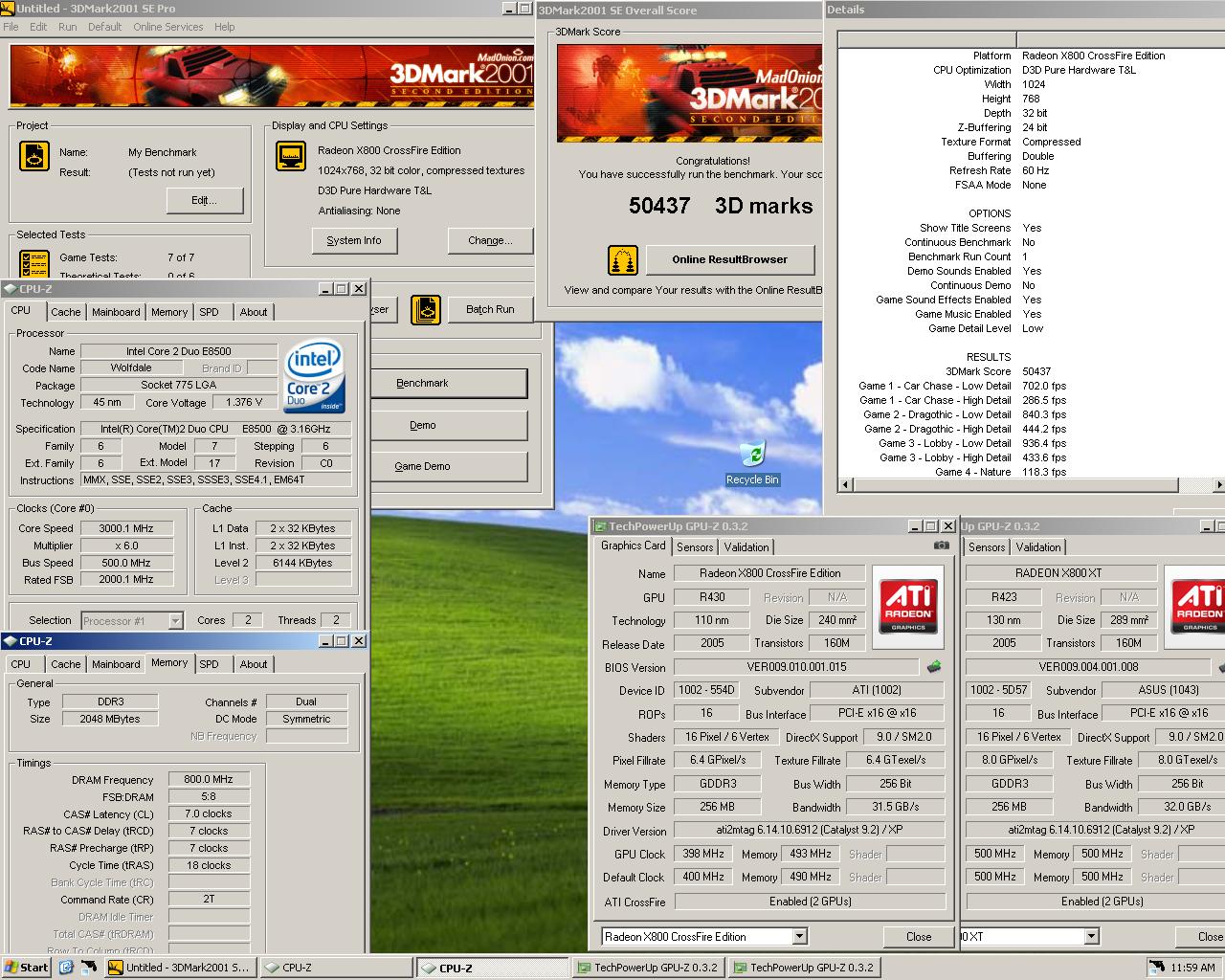
Task: Click the ATI CrossFire 'Enabled (2 GPUs)' field in the CrossFire GPU-Z window
Action: click(x=810, y=902)
